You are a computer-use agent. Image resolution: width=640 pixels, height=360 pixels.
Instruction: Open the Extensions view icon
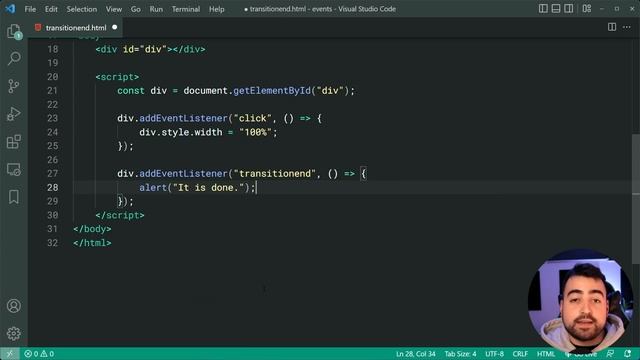(14, 142)
